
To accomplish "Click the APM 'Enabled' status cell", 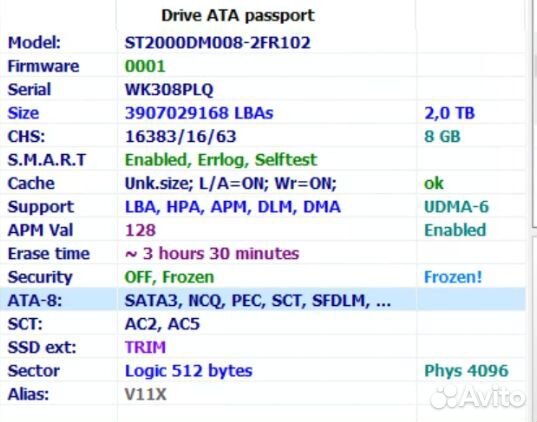I will tap(455, 230).
